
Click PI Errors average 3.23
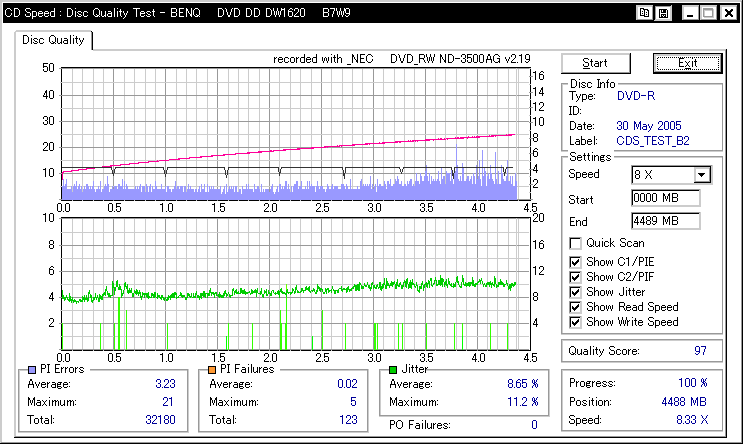click(x=165, y=384)
